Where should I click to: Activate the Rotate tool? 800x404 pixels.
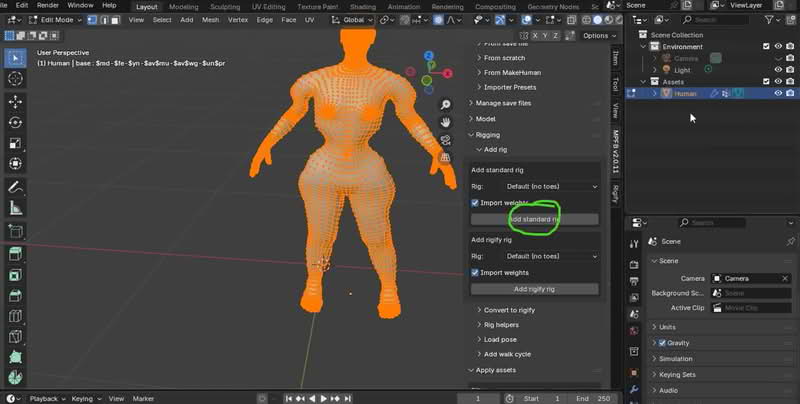click(15, 122)
